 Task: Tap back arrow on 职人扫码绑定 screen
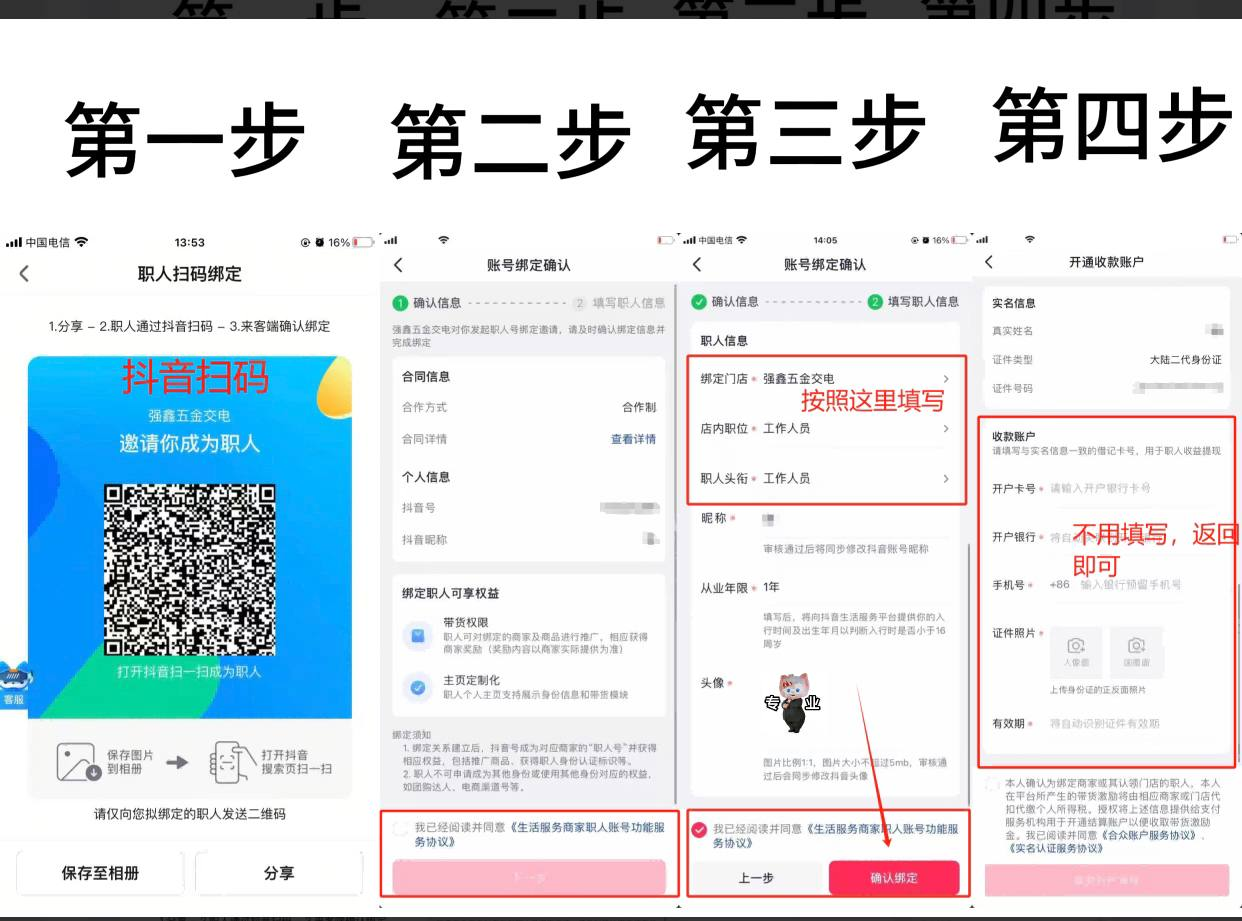coord(25,274)
